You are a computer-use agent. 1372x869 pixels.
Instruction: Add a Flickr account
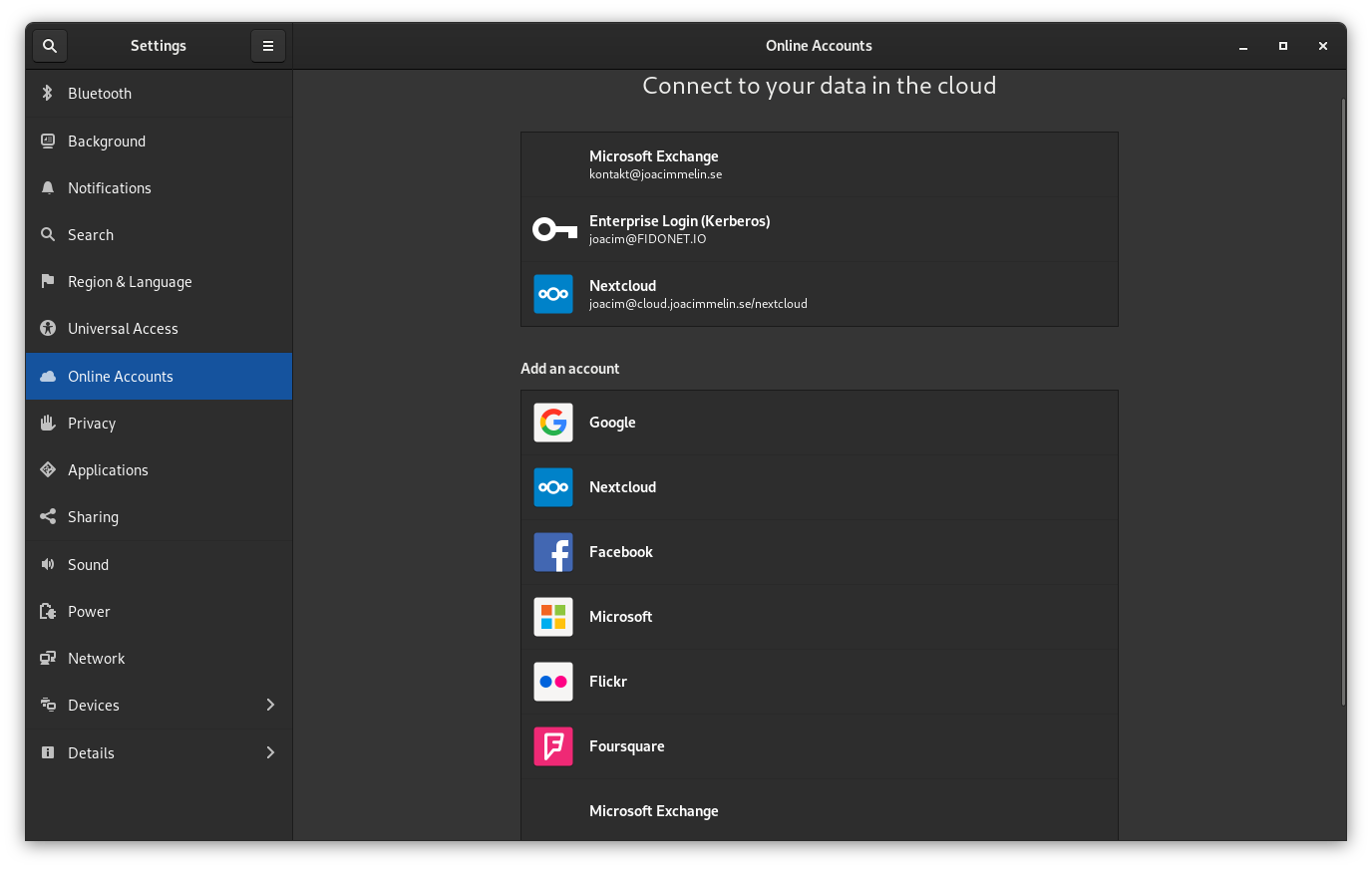820,682
